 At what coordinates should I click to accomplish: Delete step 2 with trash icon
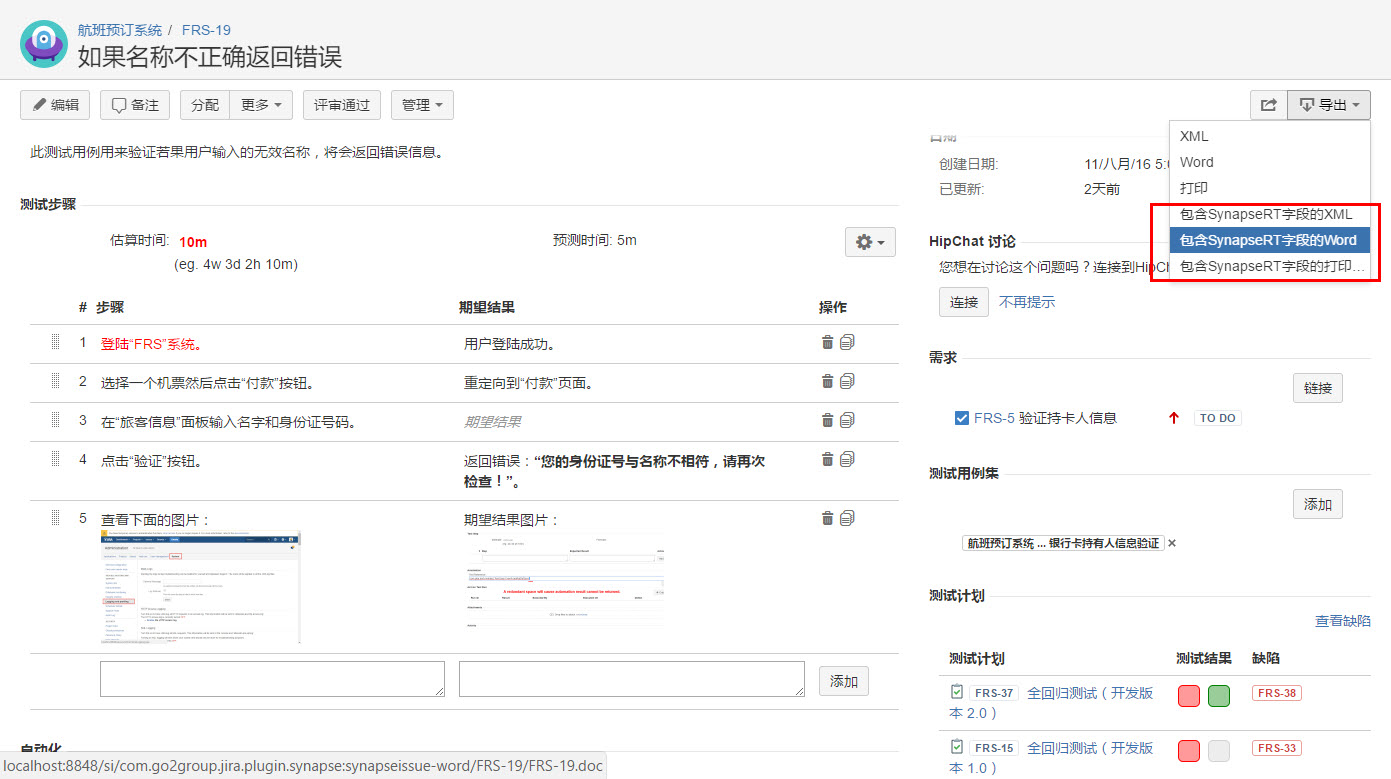click(x=827, y=381)
